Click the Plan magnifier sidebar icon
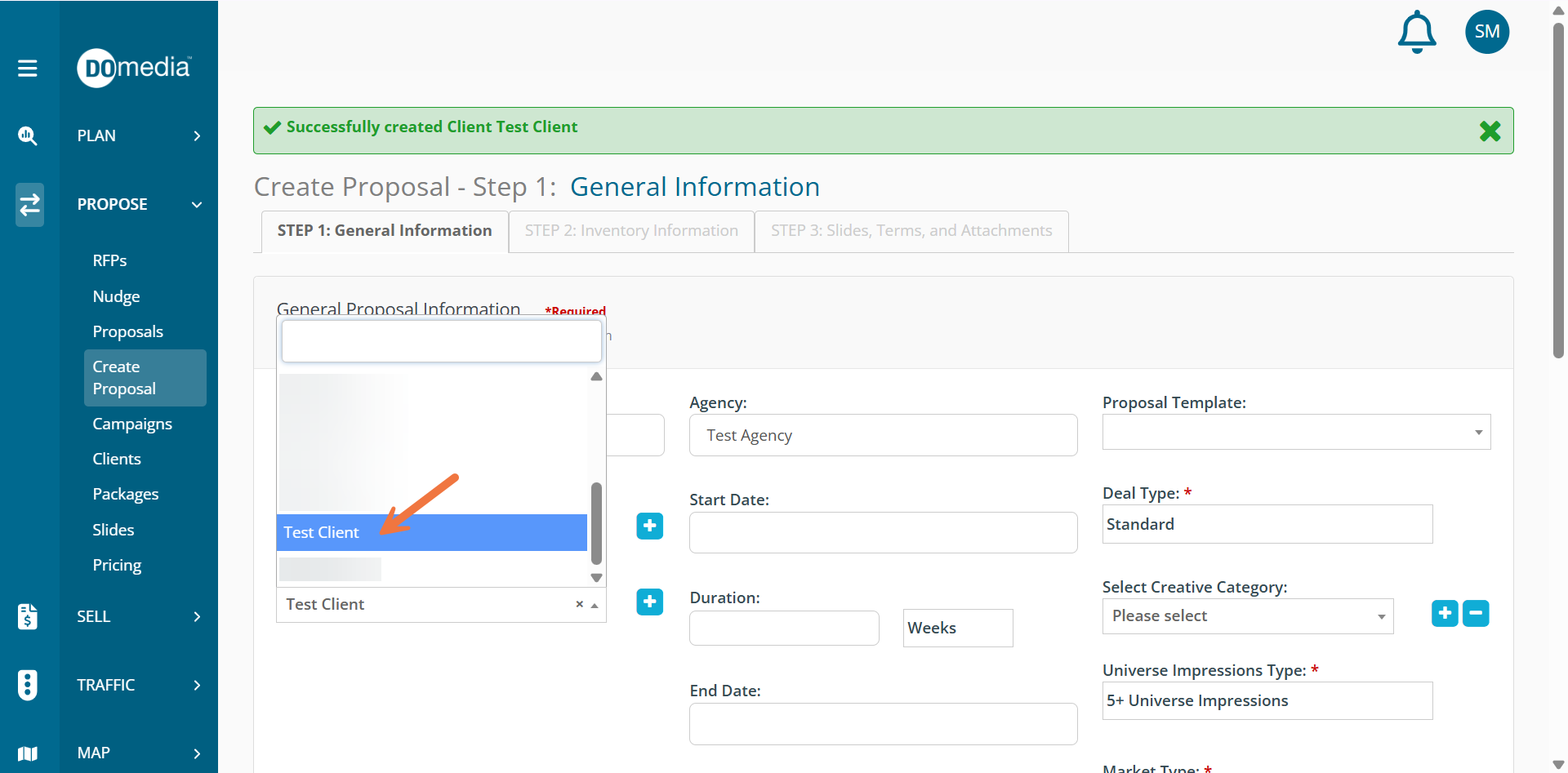The image size is (1568, 773). (28, 135)
